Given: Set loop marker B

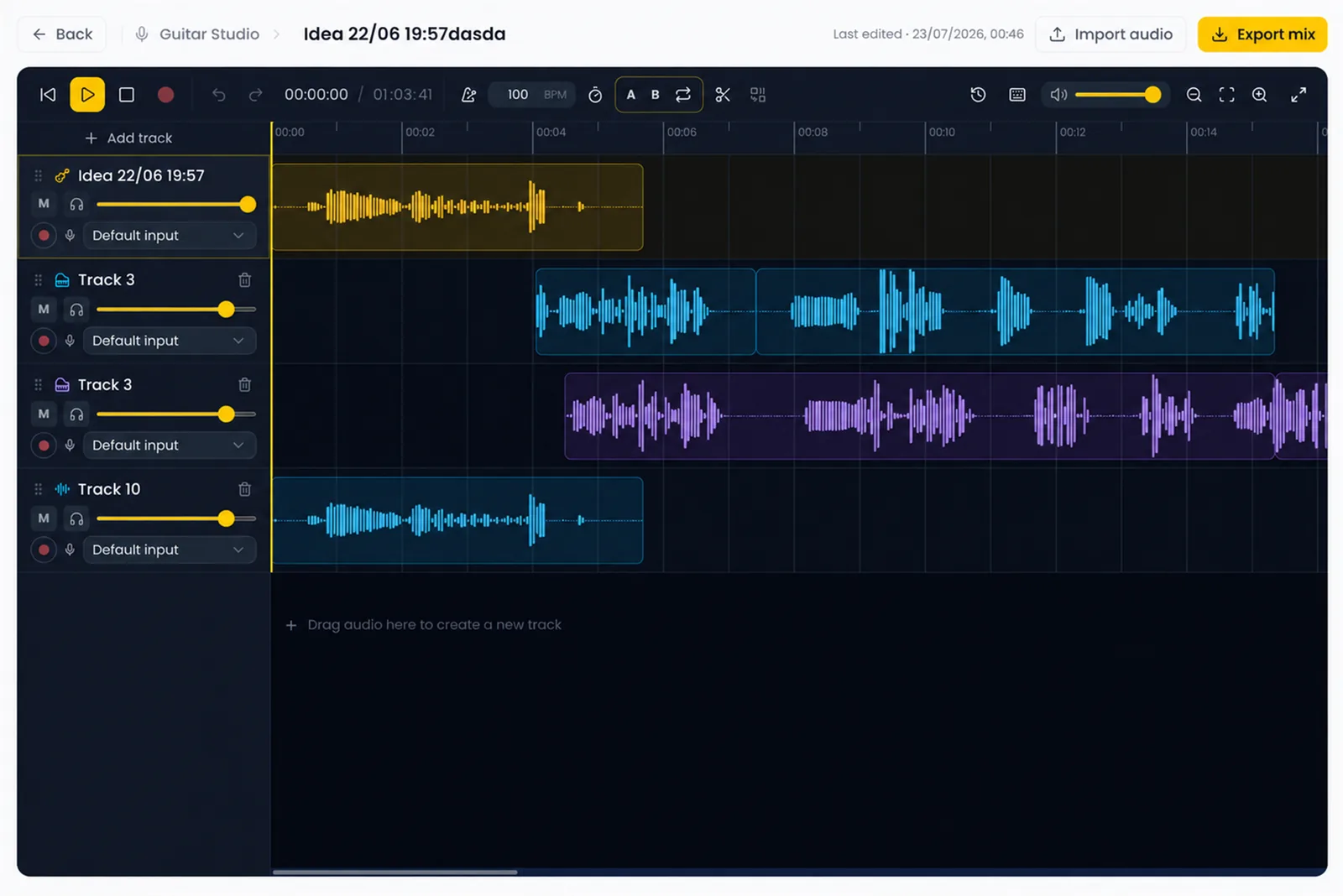Looking at the screenshot, I should pyautogui.click(x=656, y=95).
